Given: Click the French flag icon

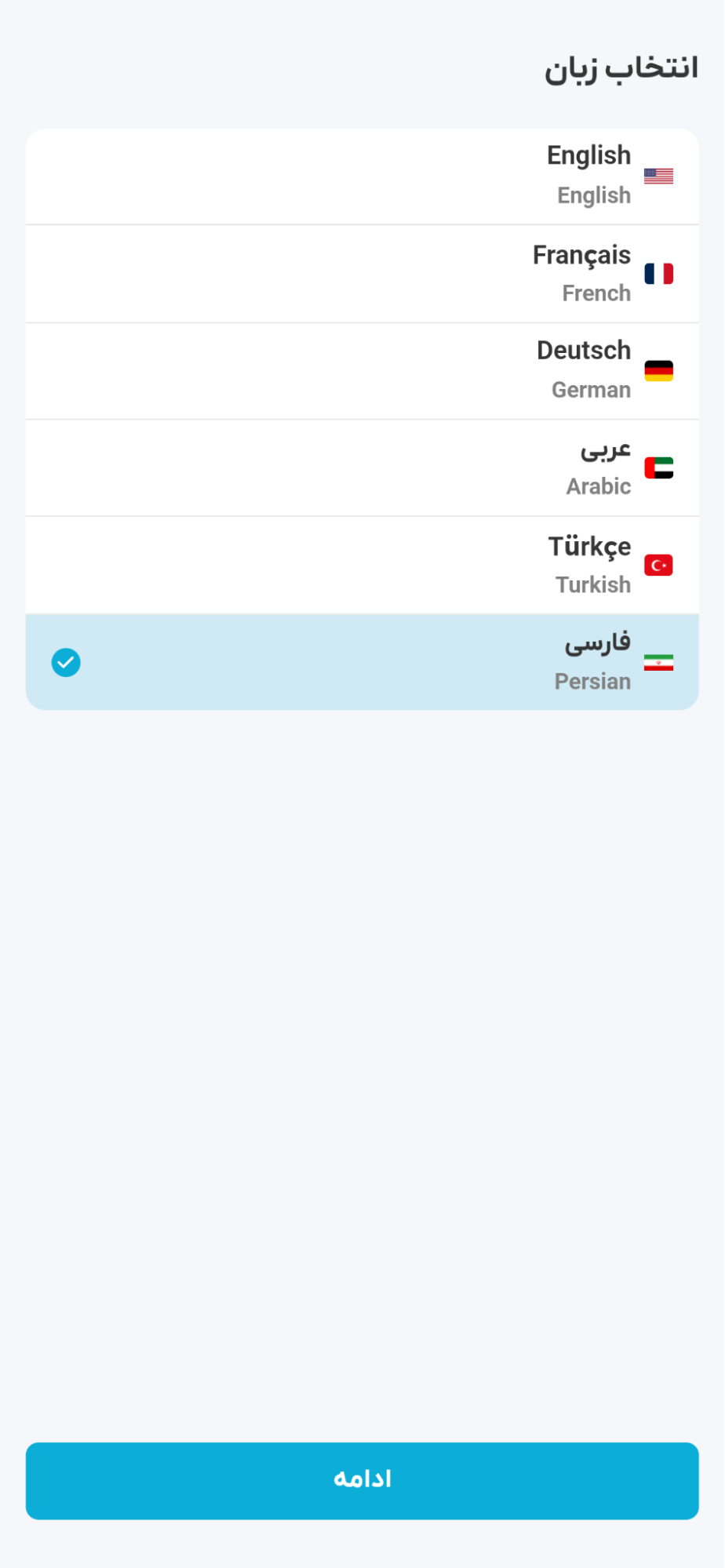Looking at the screenshot, I should tap(658, 274).
